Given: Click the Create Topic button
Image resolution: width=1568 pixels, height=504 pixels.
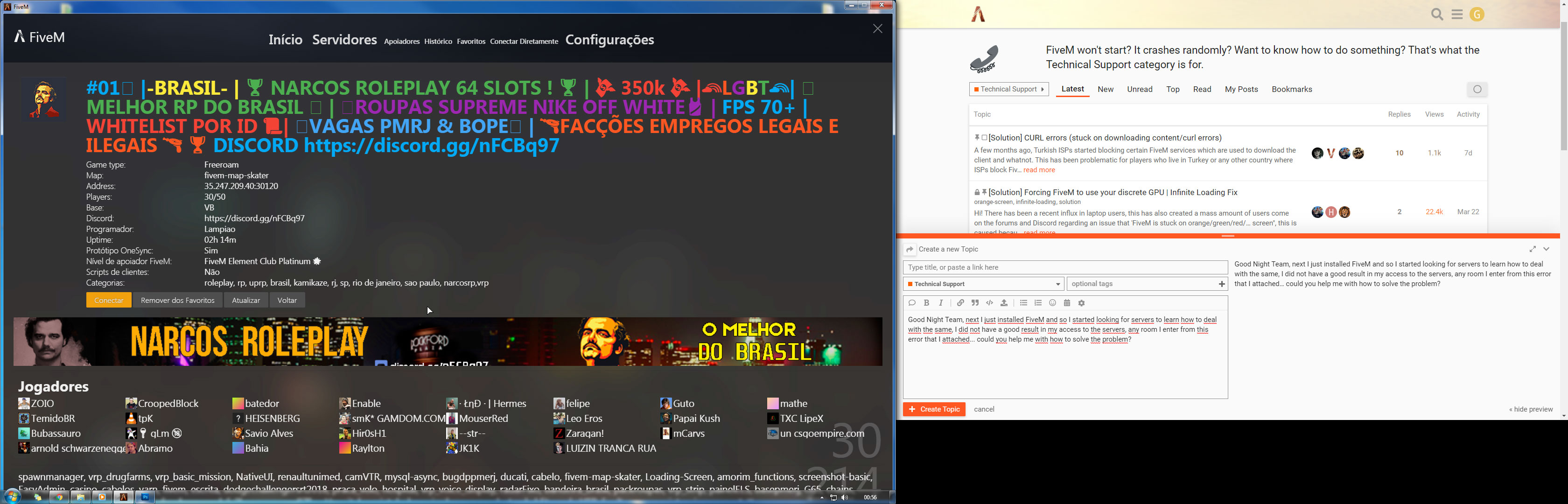Looking at the screenshot, I should (934, 410).
